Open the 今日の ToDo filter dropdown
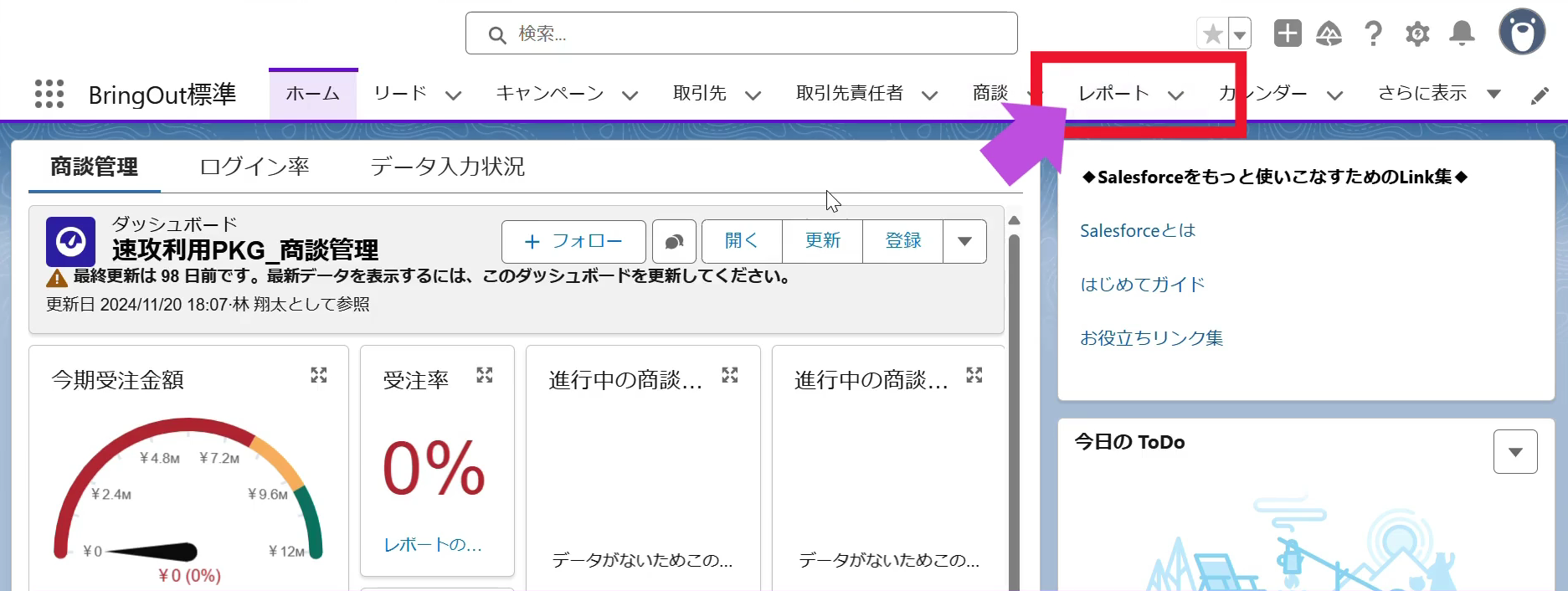The image size is (1568, 591). [1515, 452]
